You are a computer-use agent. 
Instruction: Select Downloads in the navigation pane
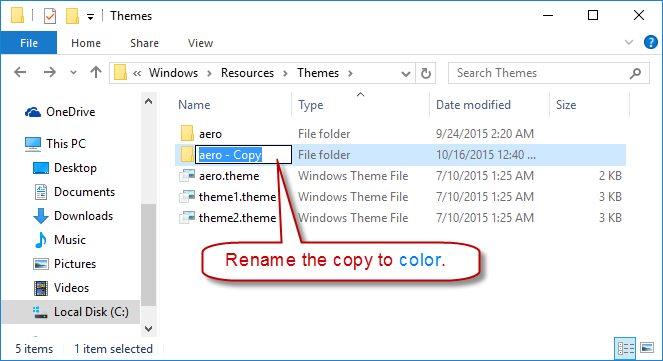click(x=83, y=216)
